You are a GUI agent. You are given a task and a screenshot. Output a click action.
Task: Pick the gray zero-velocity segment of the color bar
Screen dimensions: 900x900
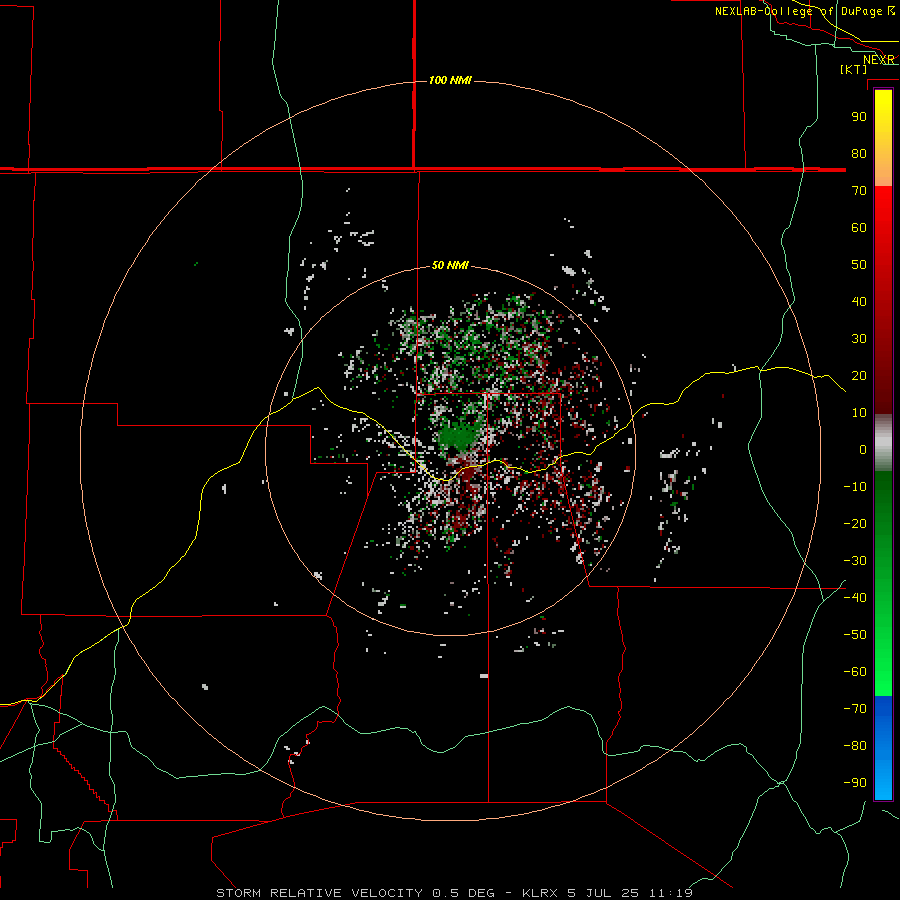883,442
